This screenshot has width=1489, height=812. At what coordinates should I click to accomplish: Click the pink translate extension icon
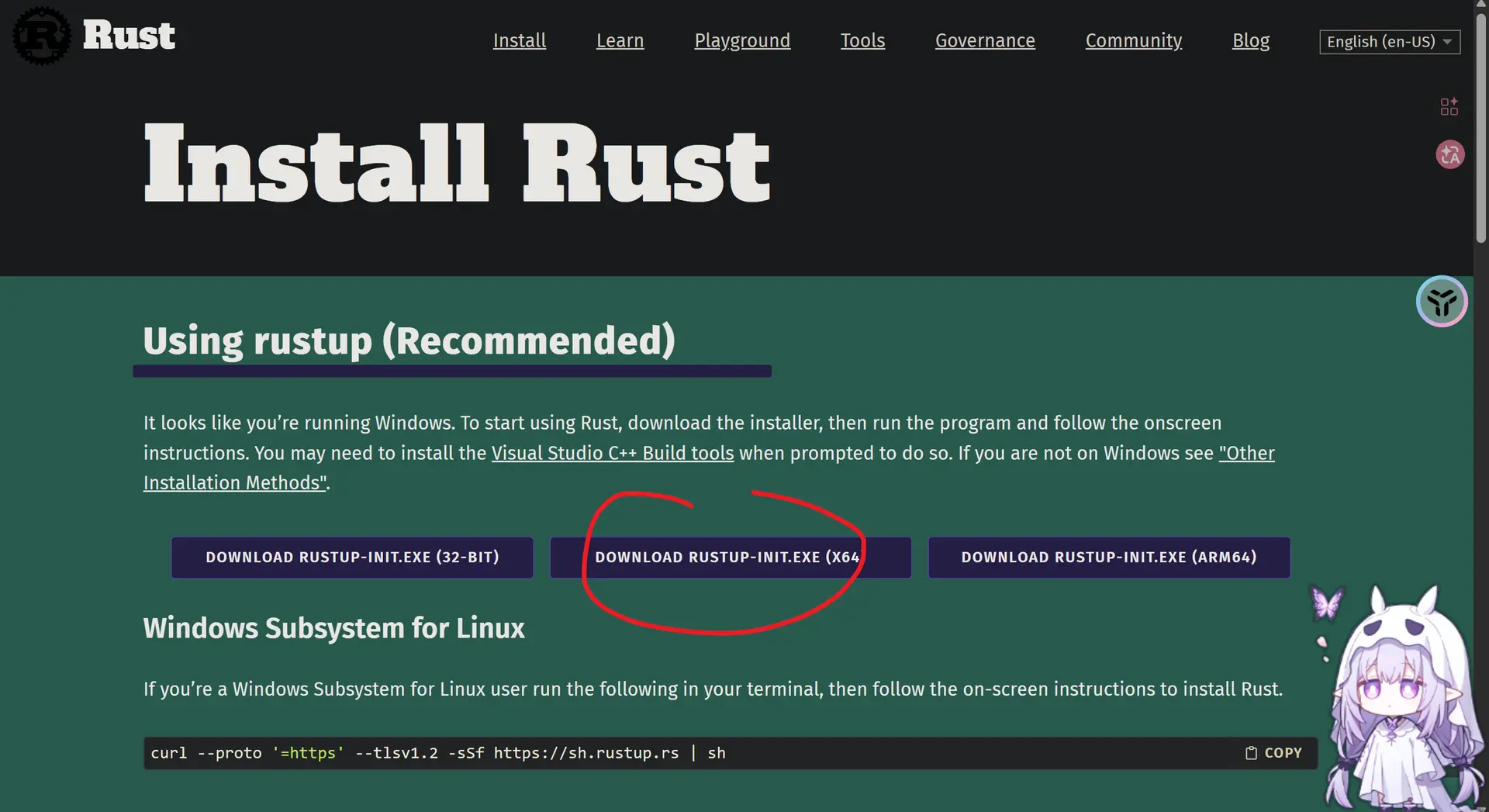[1449, 154]
